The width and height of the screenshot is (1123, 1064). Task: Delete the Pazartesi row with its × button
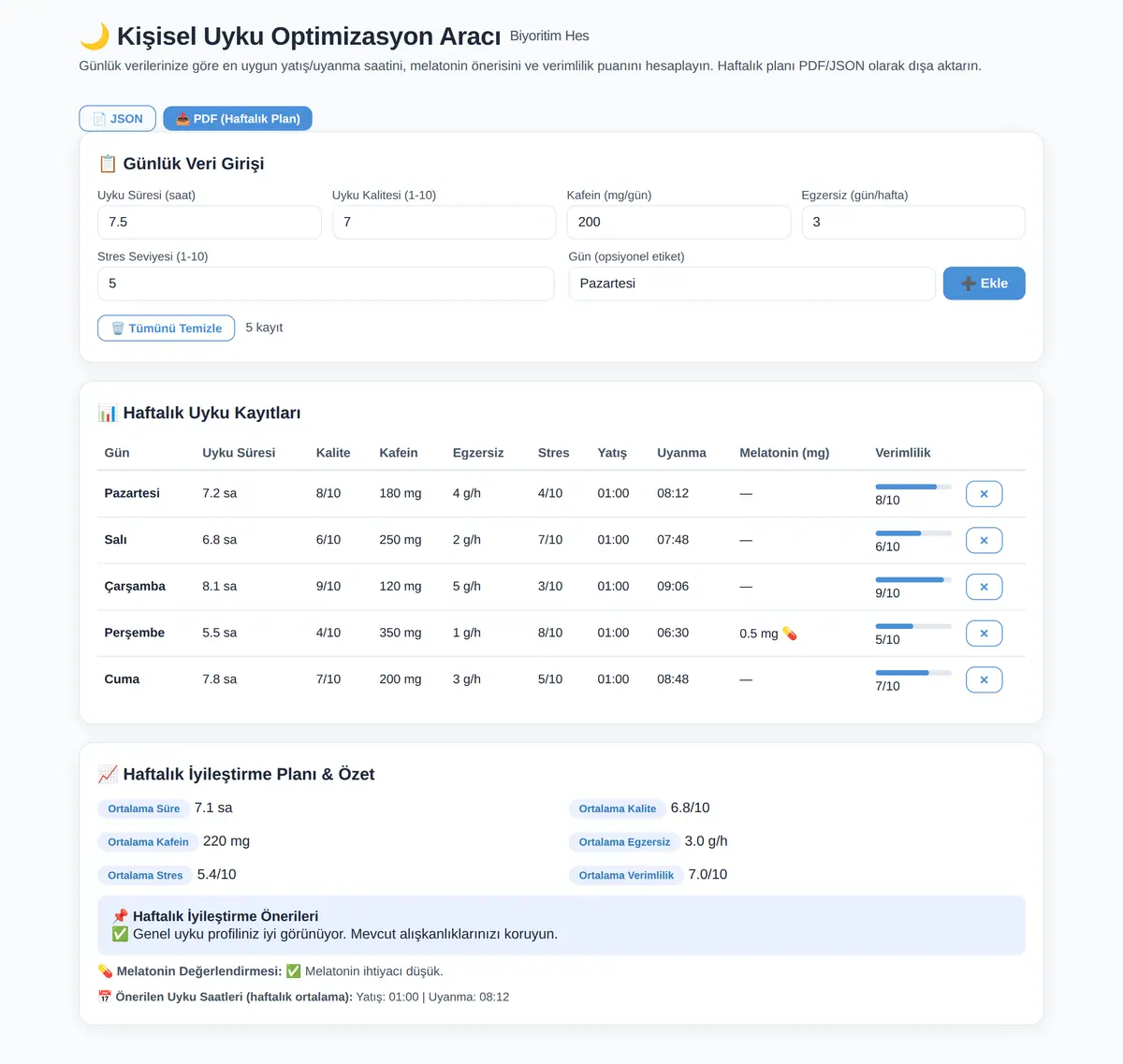pyautogui.click(x=984, y=493)
